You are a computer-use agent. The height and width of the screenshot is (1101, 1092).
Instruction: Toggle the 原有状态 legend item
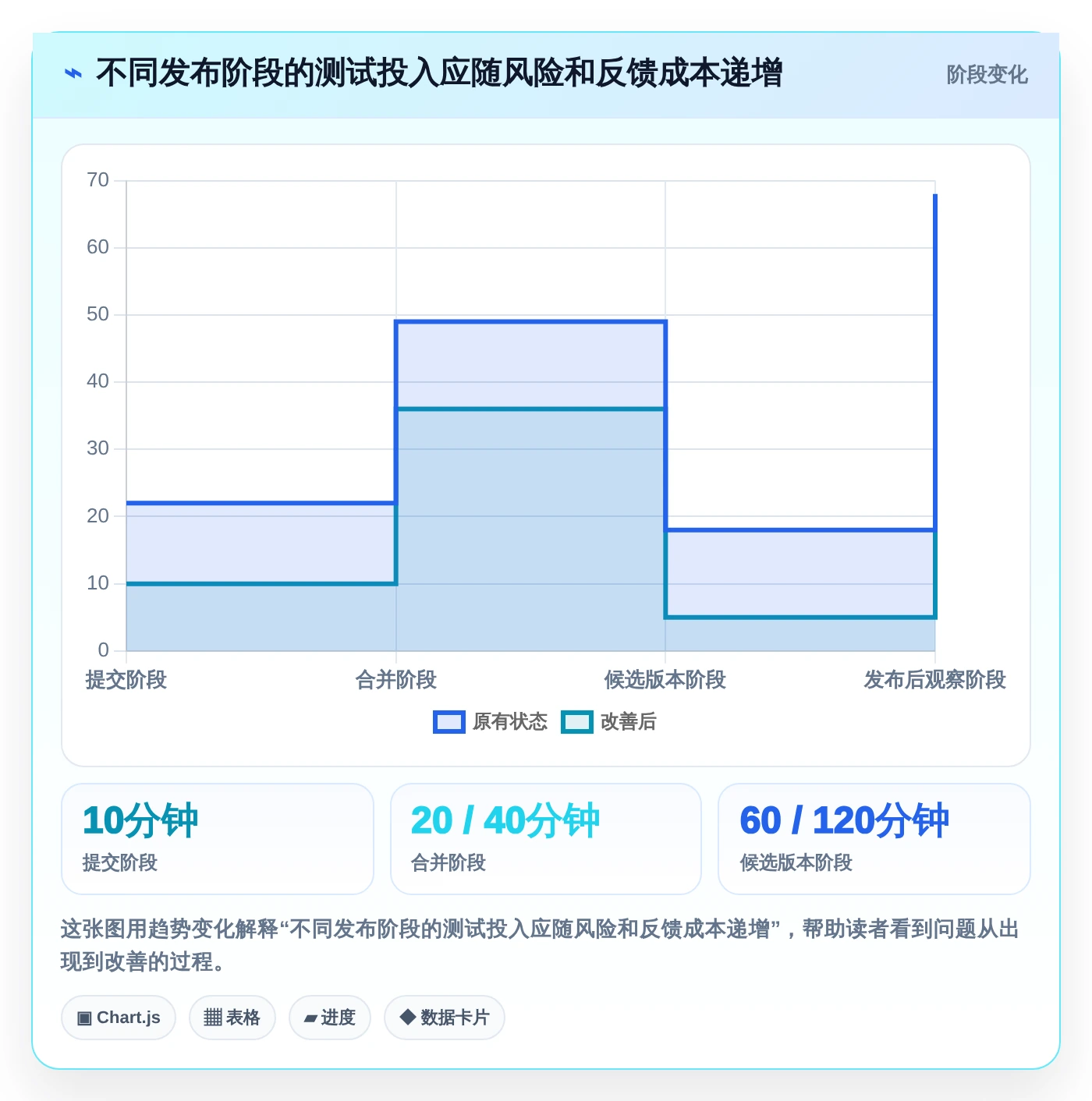(491, 722)
